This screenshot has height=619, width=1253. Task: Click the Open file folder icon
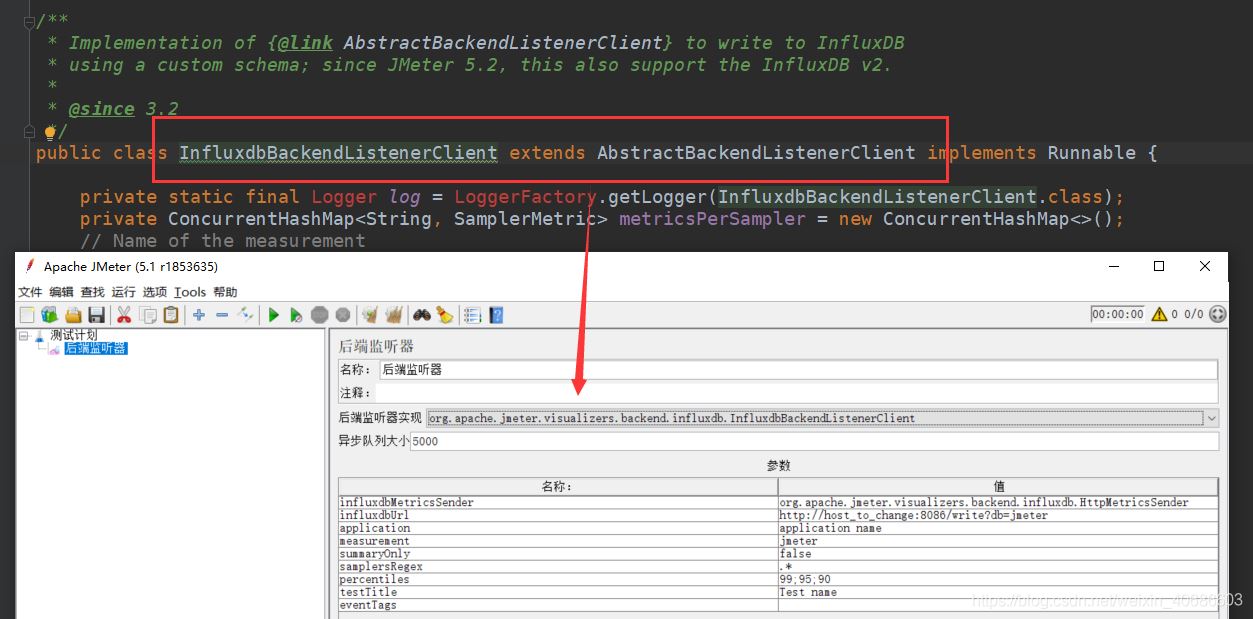73,315
